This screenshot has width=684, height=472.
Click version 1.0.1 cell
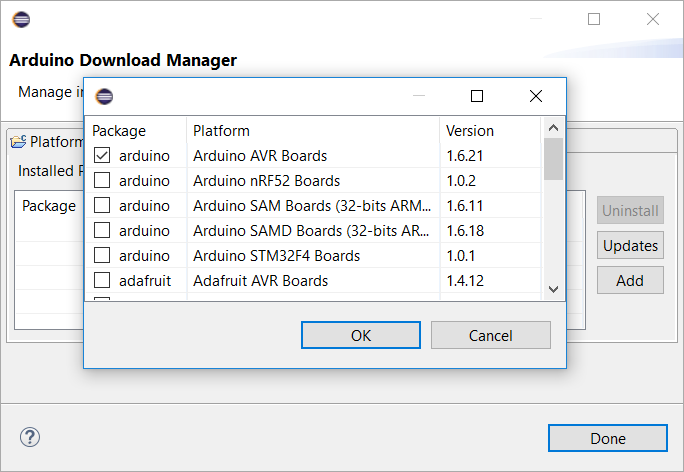point(461,256)
